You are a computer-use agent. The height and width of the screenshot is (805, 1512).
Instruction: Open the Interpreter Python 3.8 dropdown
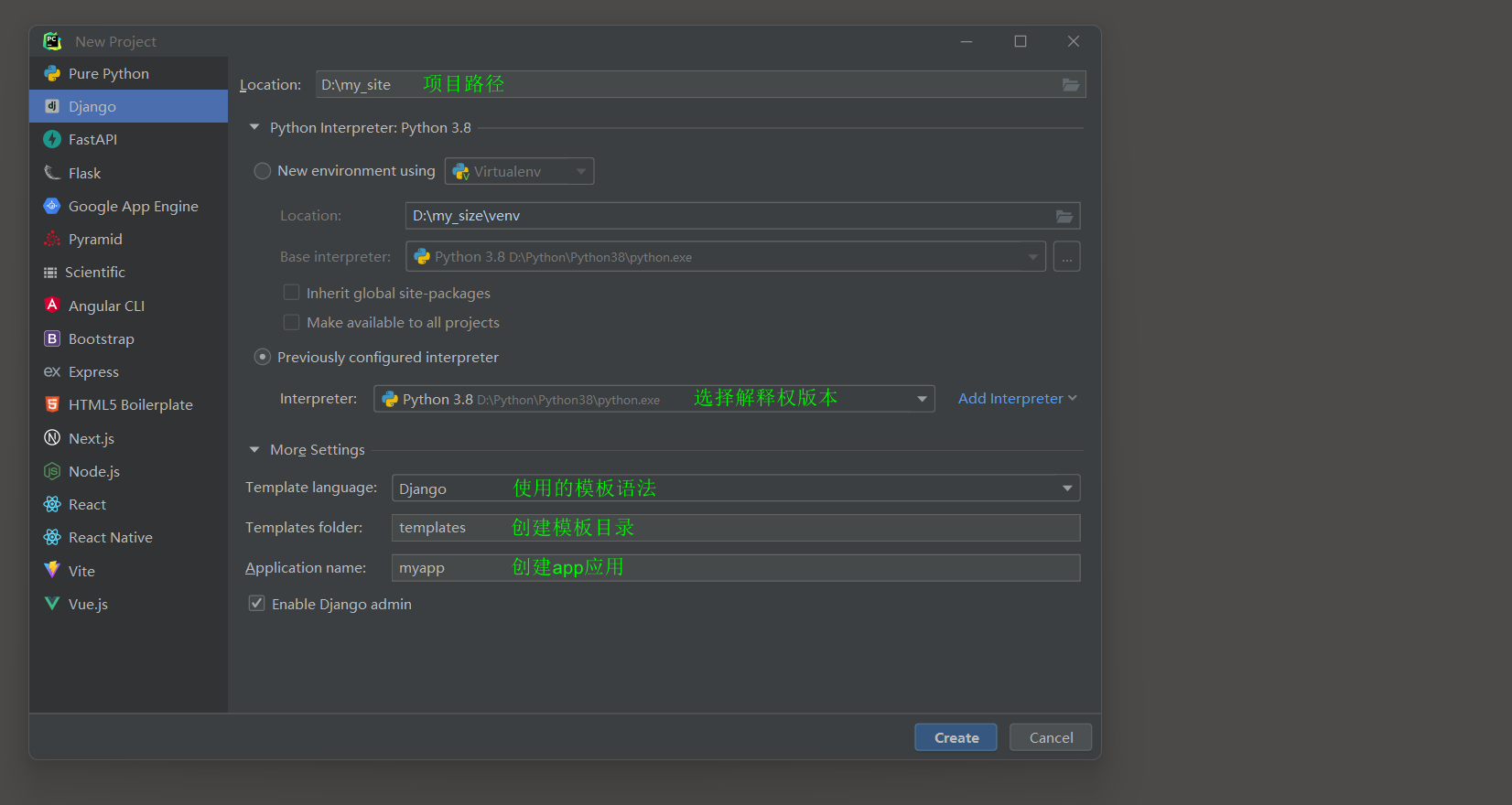(653, 399)
